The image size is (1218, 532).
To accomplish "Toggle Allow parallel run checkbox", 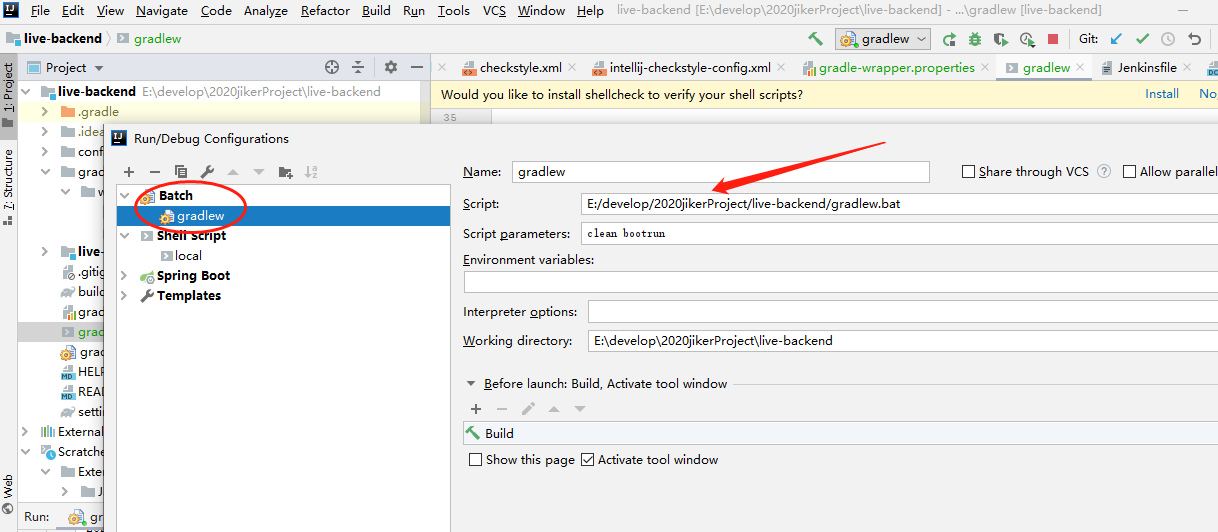I will click(1130, 171).
